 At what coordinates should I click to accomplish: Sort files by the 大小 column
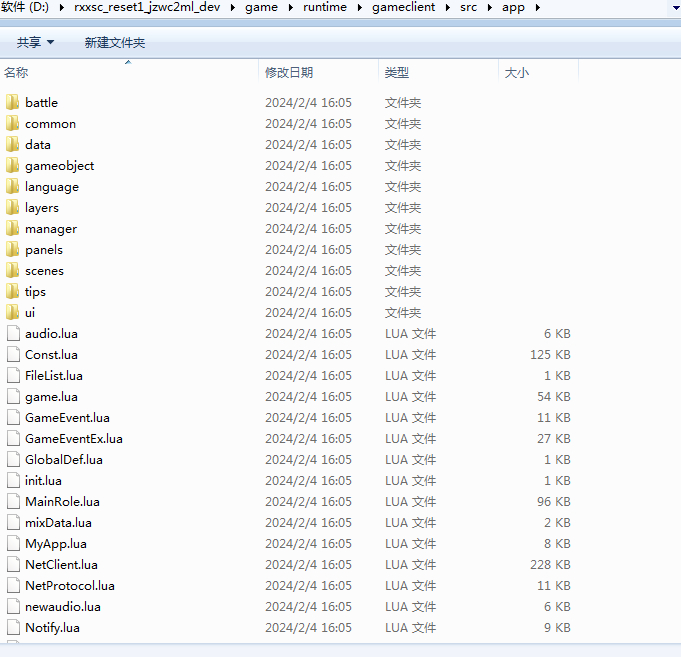(x=517, y=73)
